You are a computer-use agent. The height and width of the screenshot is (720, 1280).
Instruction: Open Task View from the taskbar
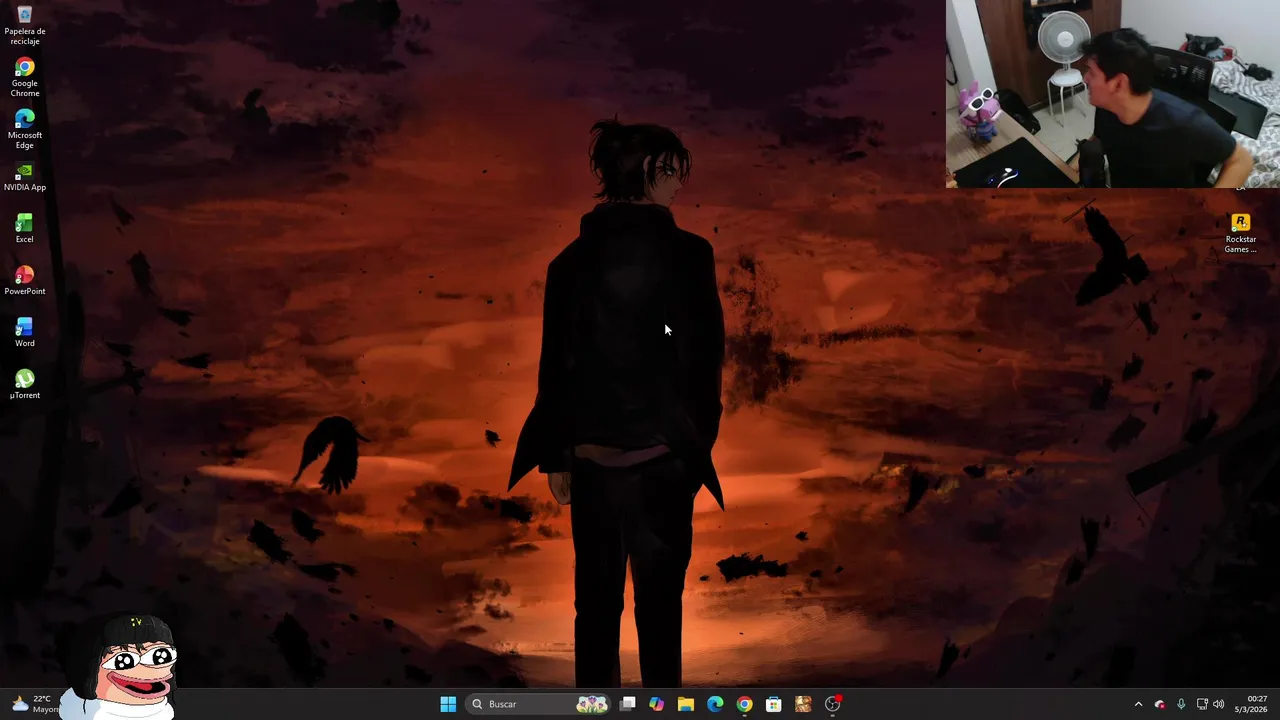(628, 704)
